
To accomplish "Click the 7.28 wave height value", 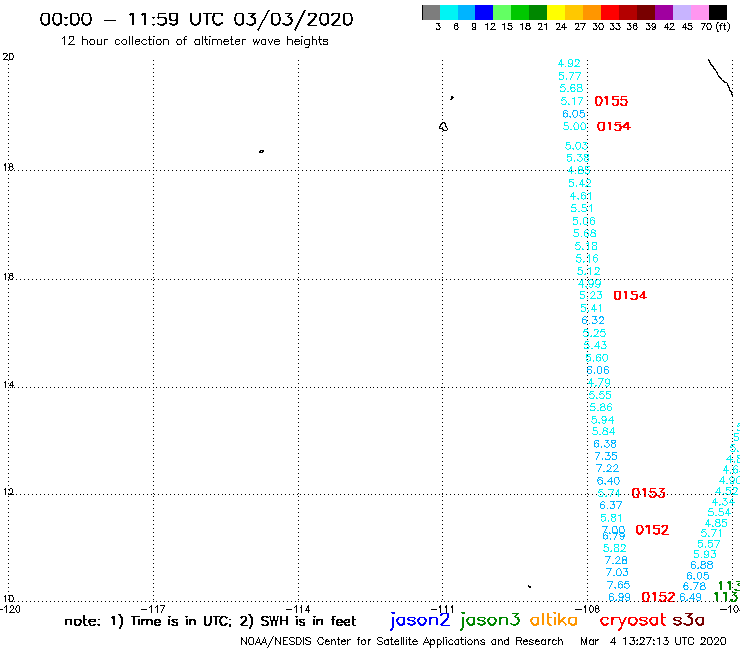I will click(616, 560).
